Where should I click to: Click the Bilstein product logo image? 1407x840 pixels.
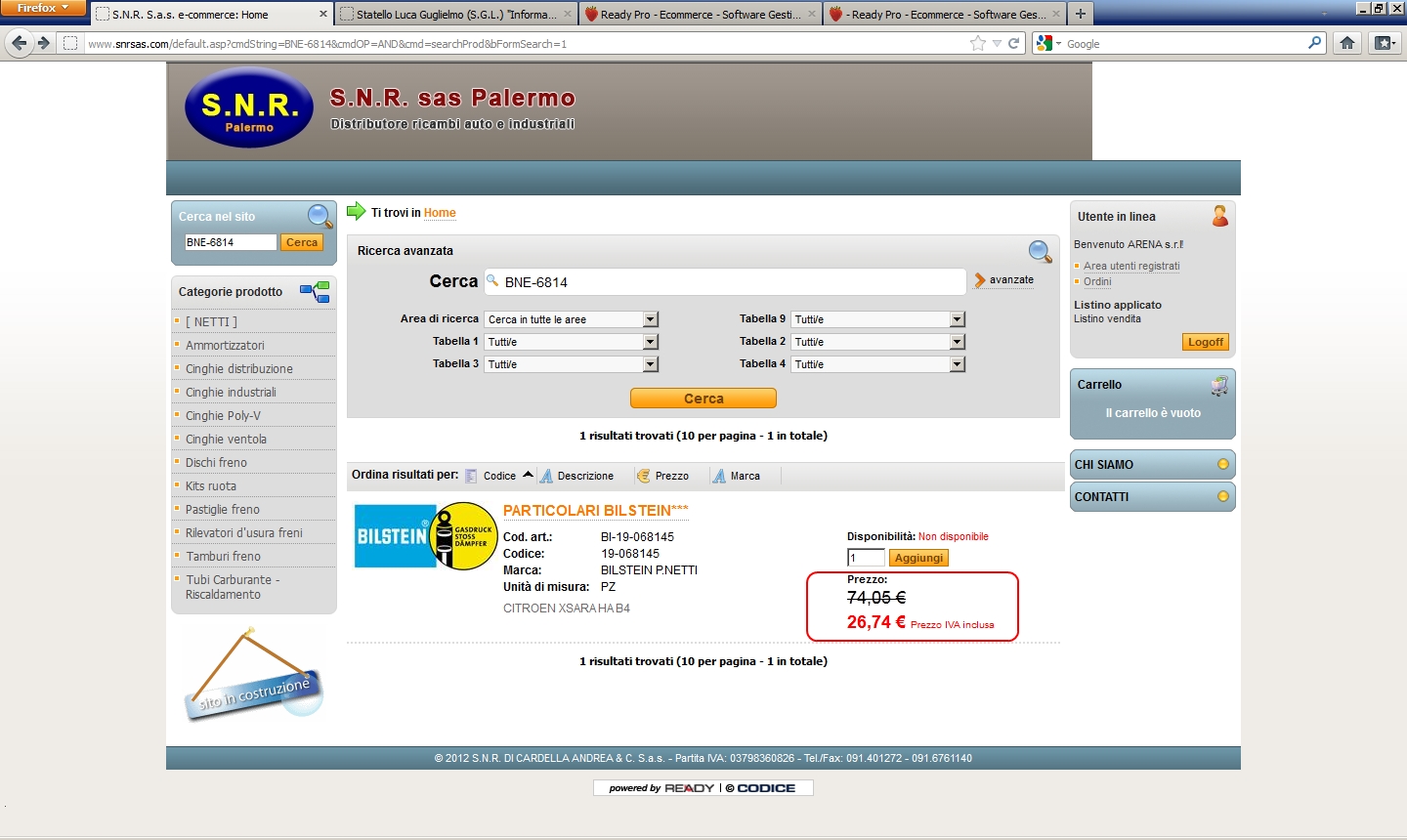click(x=426, y=535)
